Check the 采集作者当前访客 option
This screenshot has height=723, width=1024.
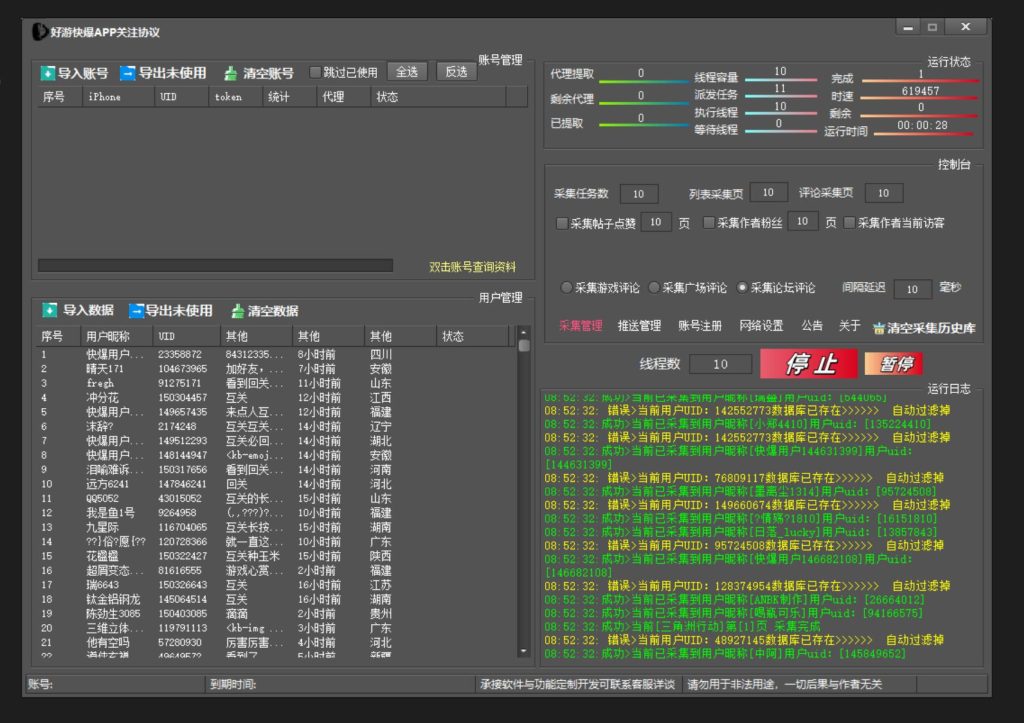coord(850,223)
